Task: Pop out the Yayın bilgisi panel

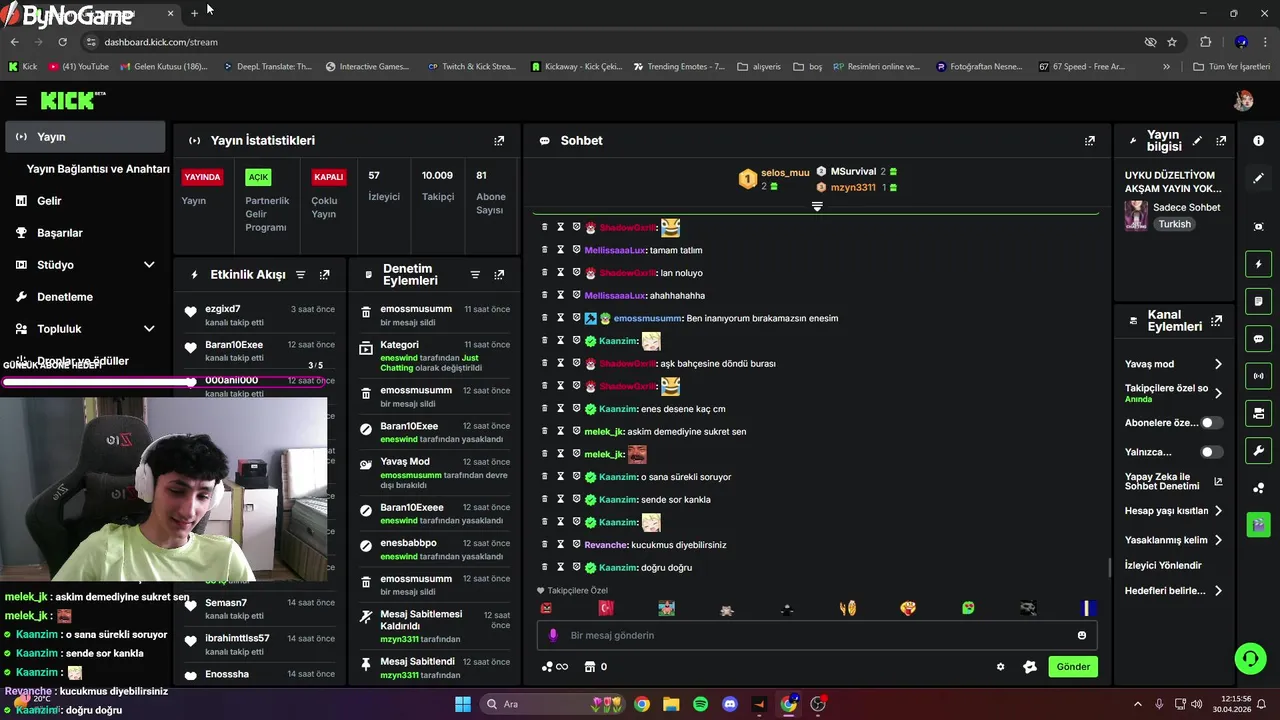Action: [x=1221, y=141]
